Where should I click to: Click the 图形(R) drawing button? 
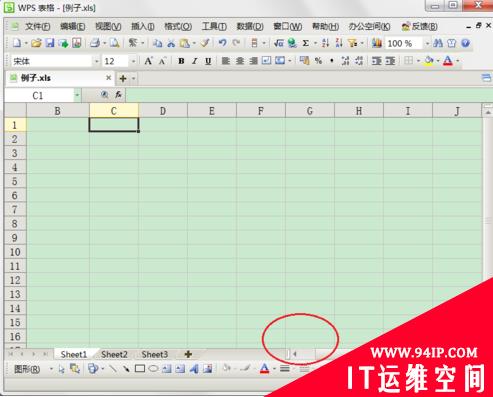(x=27, y=369)
